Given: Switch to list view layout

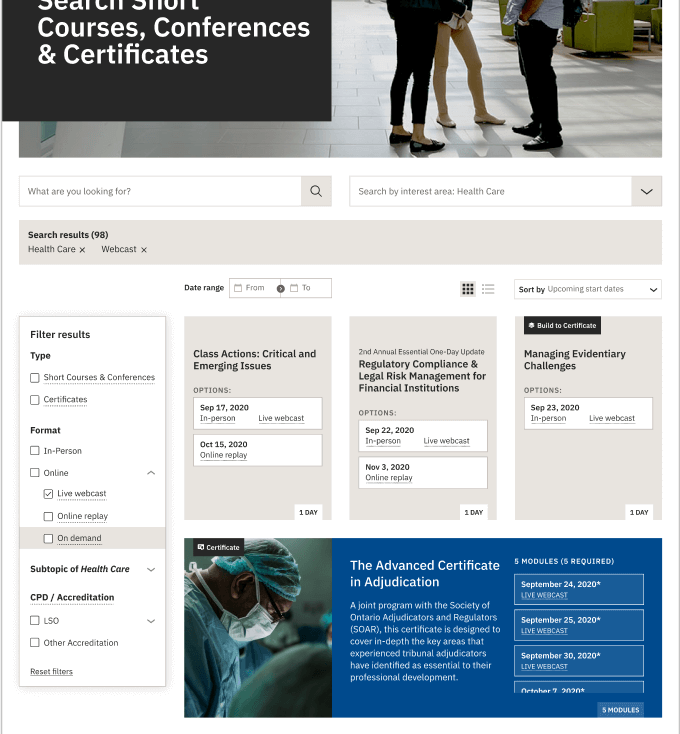Looking at the screenshot, I should click(x=488, y=289).
